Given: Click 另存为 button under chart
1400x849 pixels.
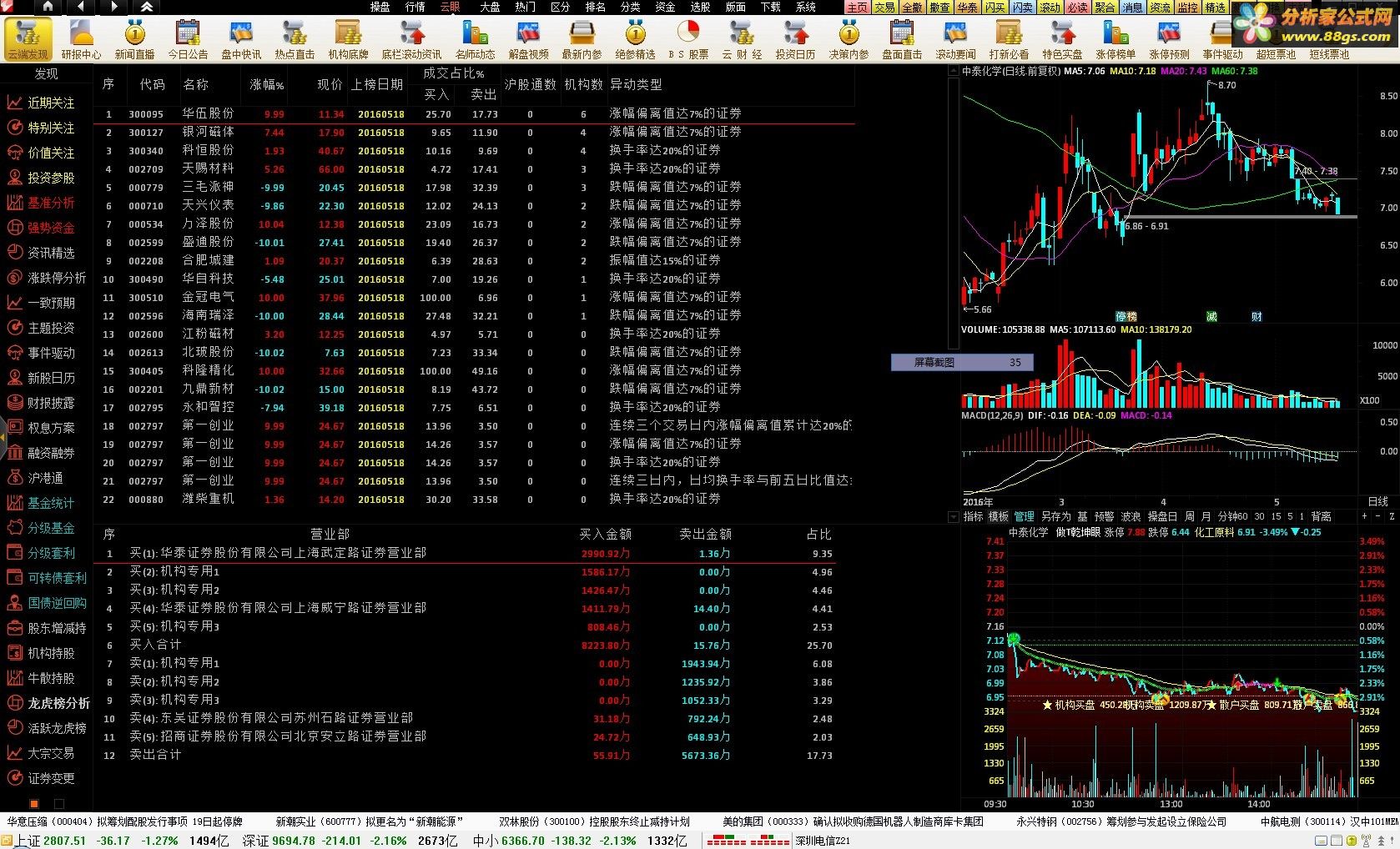Looking at the screenshot, I should [x=1055, y=517].
